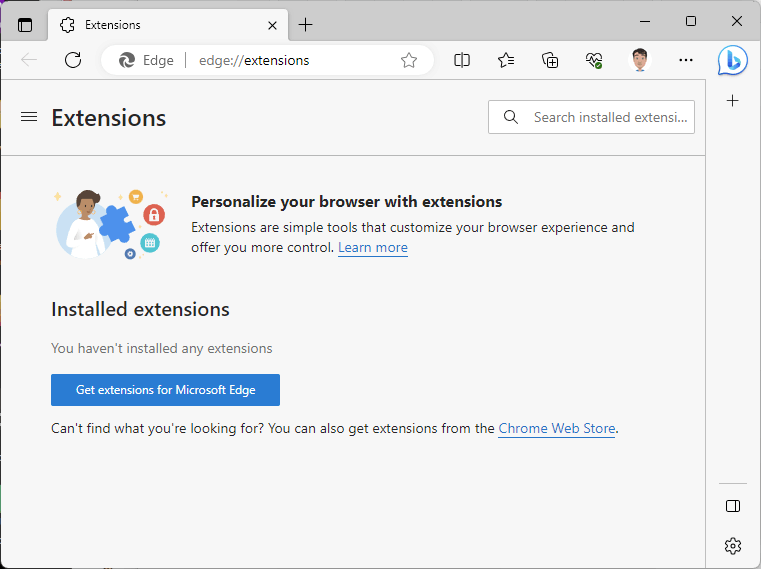Expand the Extensions hamburger menu
761x569 pixels.
click(x=29, y=117)
